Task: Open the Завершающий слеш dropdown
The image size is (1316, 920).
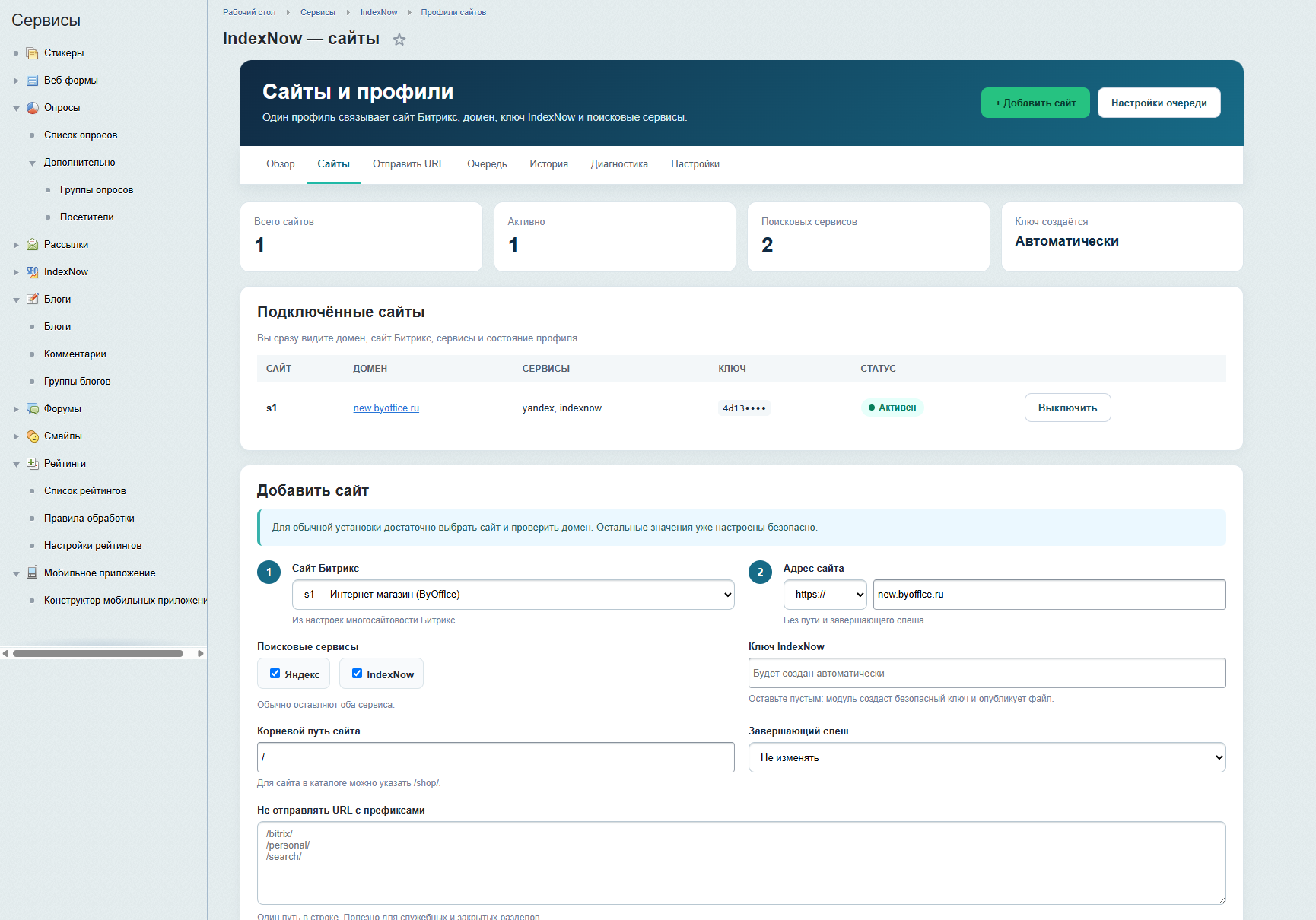Action: tap(987, 757)
